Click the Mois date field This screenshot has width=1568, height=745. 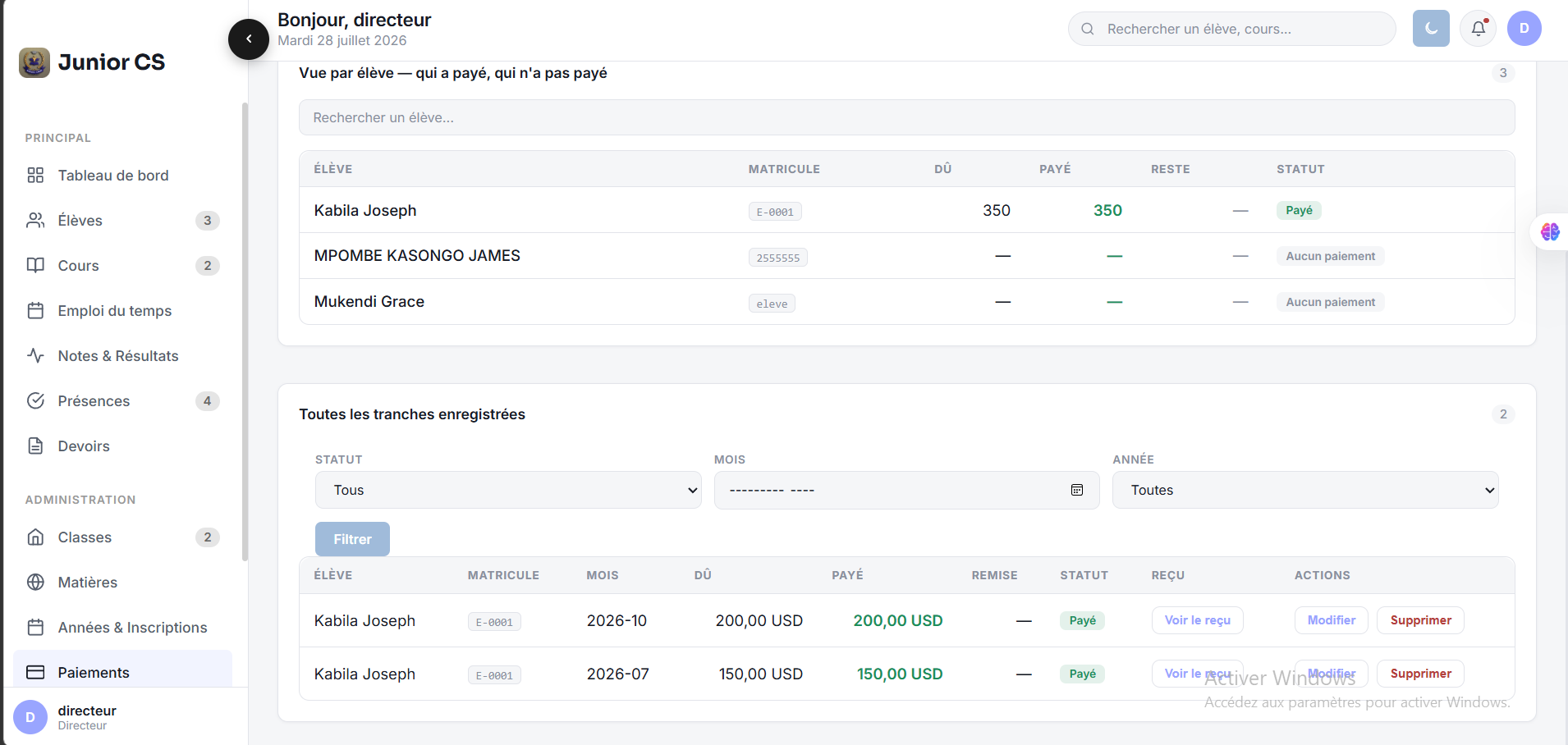tap(906, 490)
